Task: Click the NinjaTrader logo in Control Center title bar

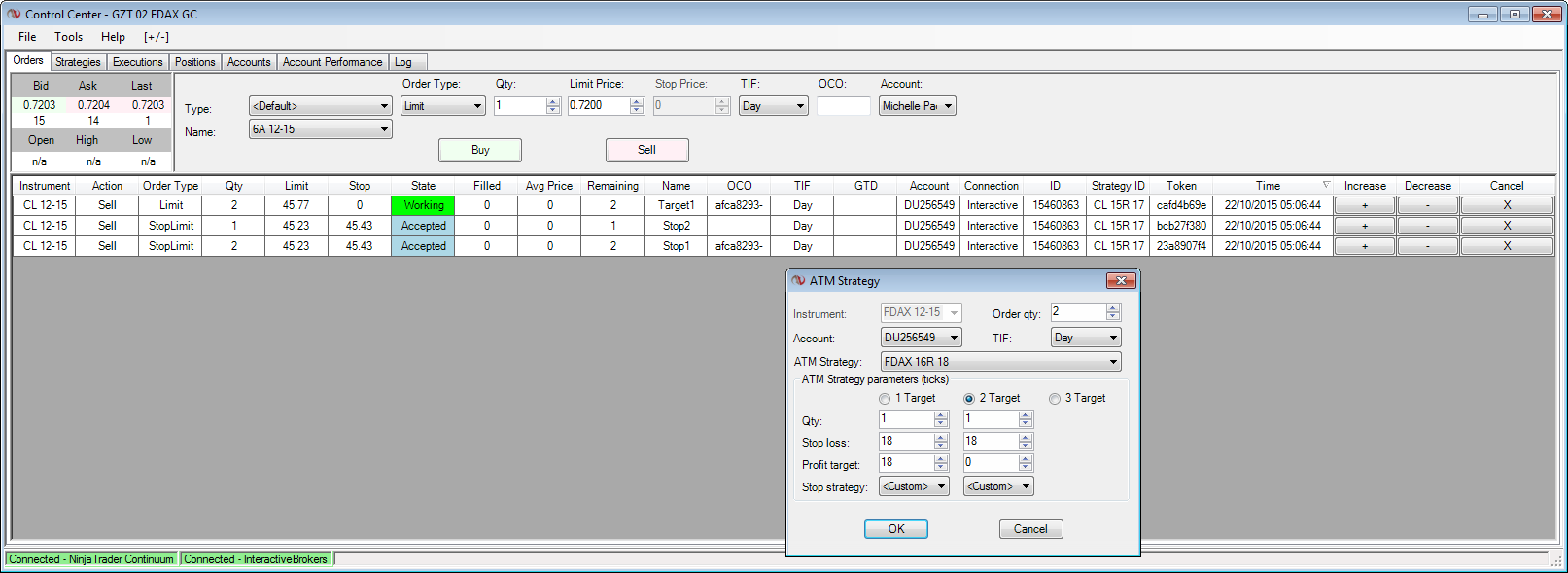Action: click(x=14, y=14)
